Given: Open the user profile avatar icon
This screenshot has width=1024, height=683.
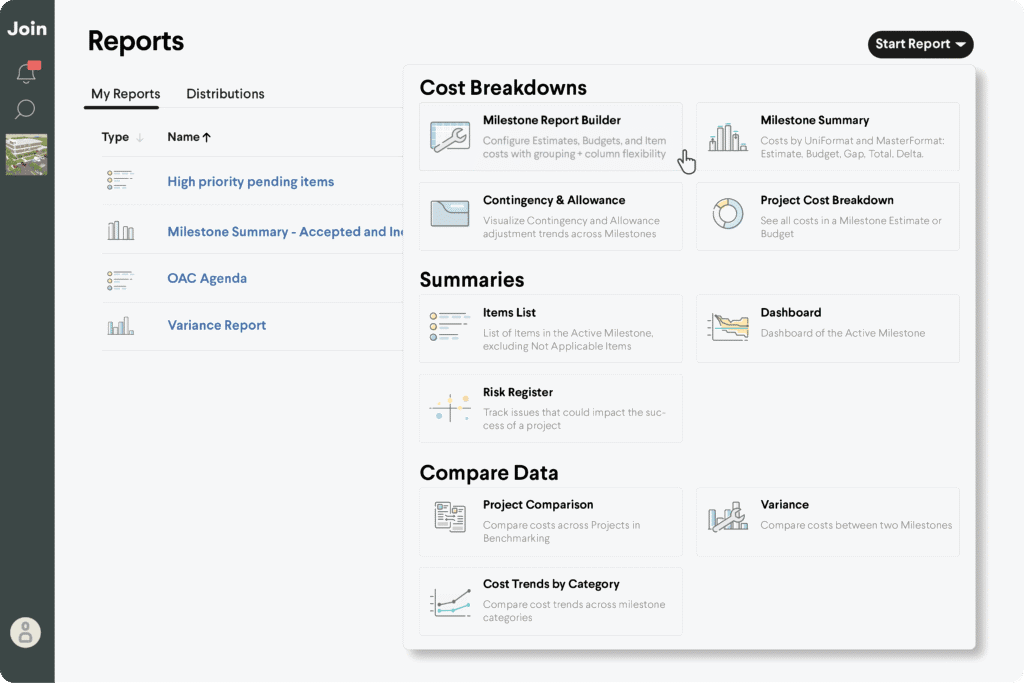Looking at the screenshot, I should [25, 632].
